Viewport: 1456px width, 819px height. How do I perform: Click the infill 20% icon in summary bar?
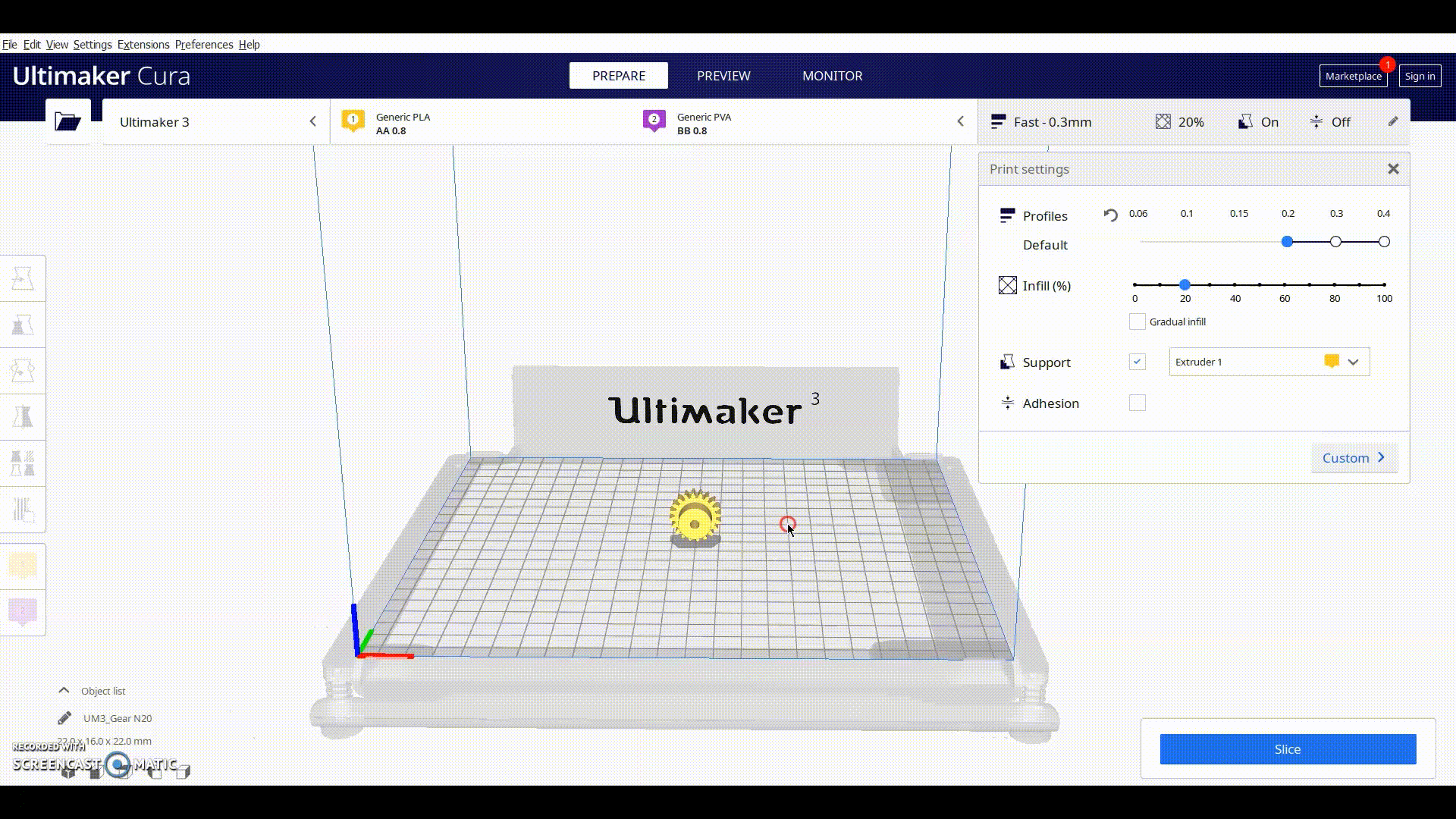1163,121
